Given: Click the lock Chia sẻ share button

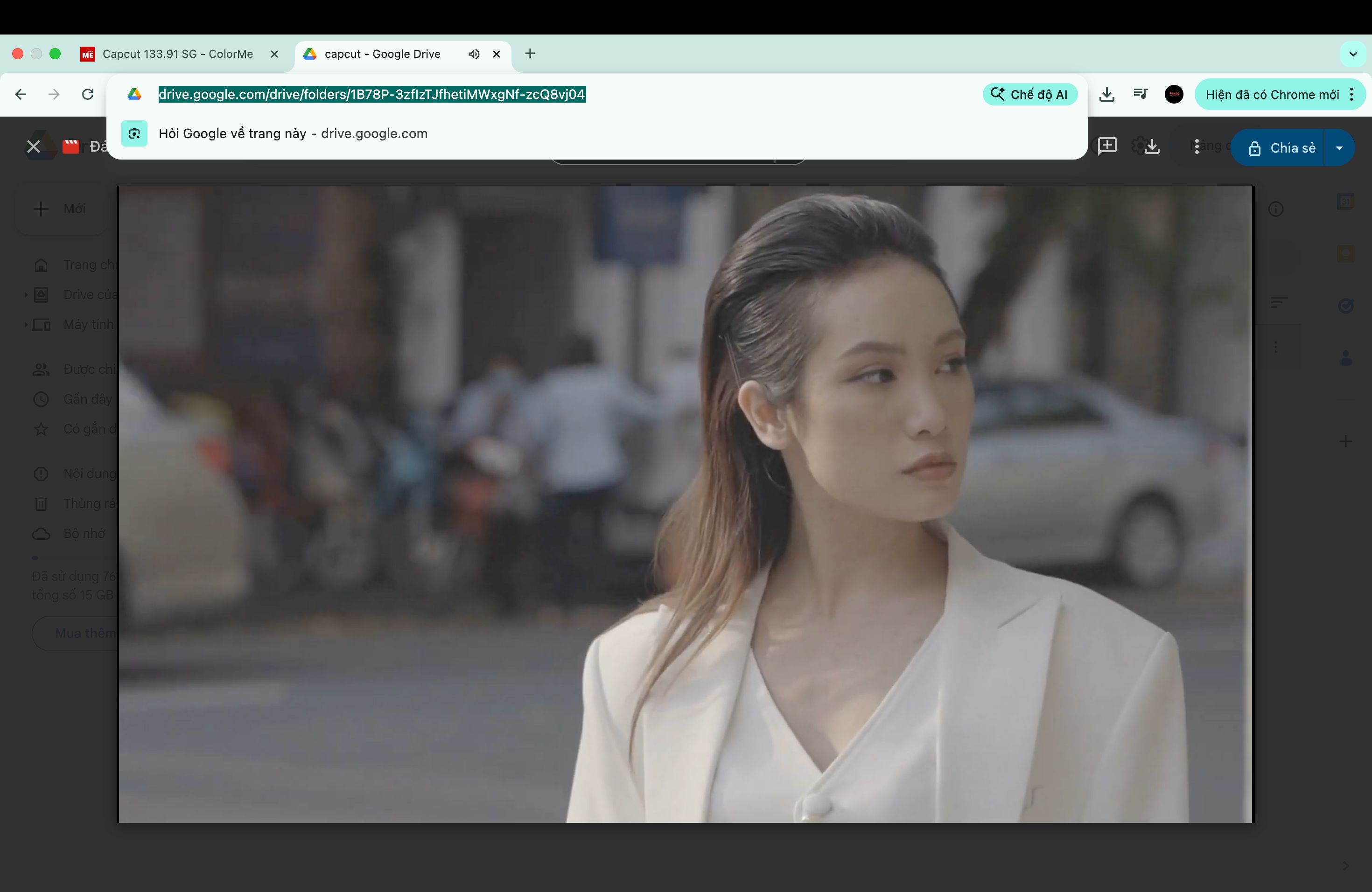Looking at the screenshot, I should coord(1278,148).
